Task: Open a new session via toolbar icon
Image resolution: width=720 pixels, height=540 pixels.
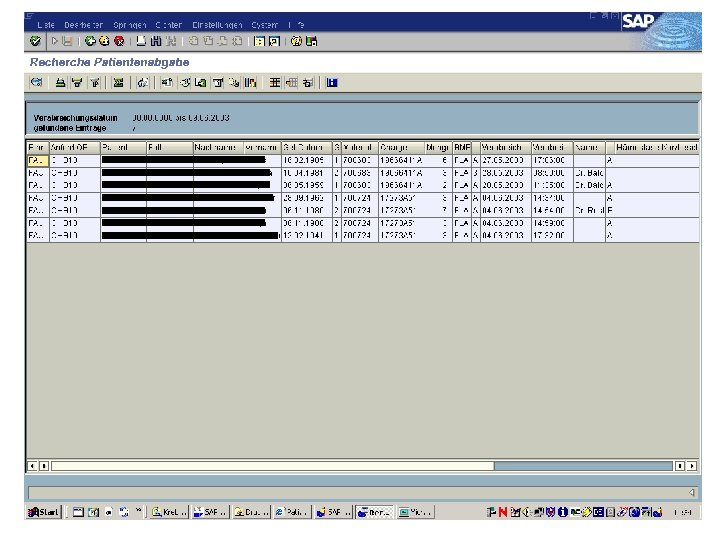Action: pos(259,41)
